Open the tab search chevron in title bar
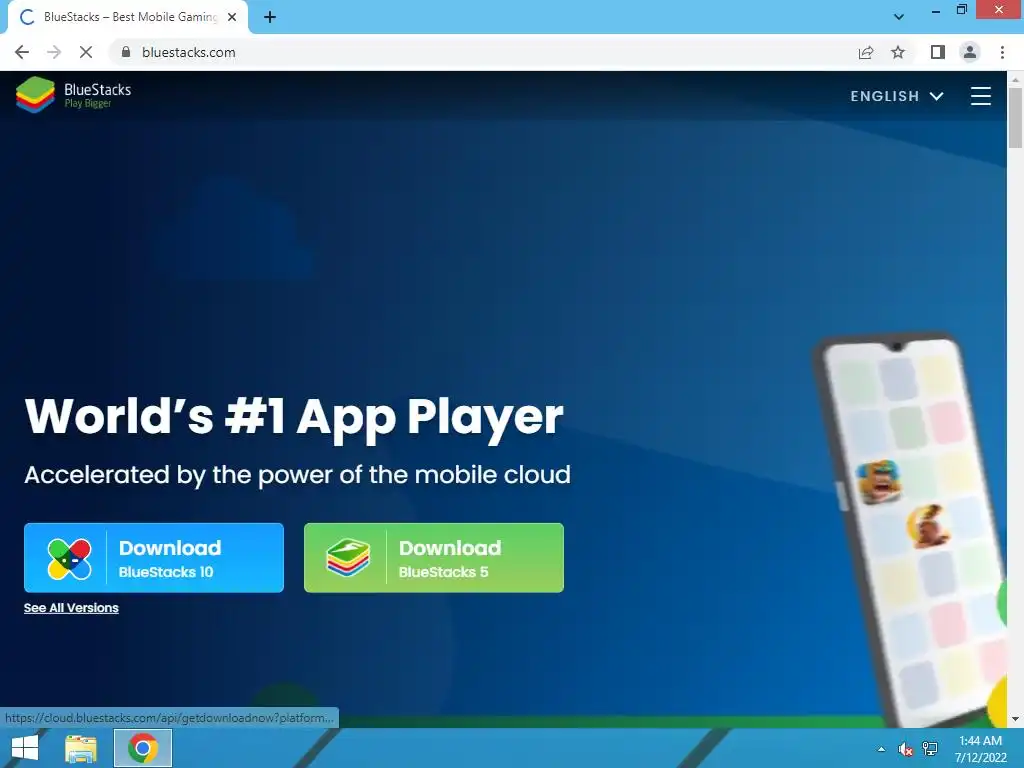This screenshot has width=1024, height=768. [899, 17]
